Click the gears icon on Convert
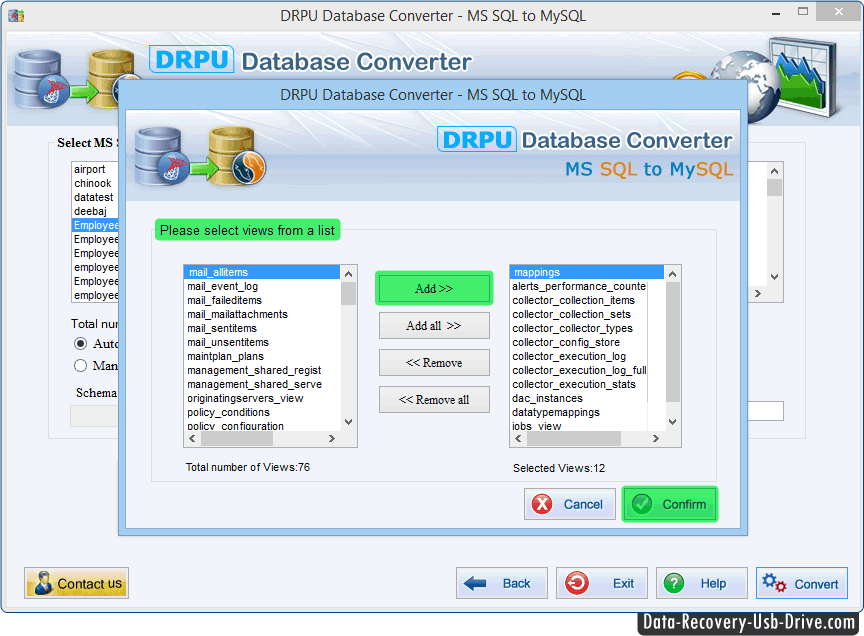The image size is (864, 636). tap(774, 583)
